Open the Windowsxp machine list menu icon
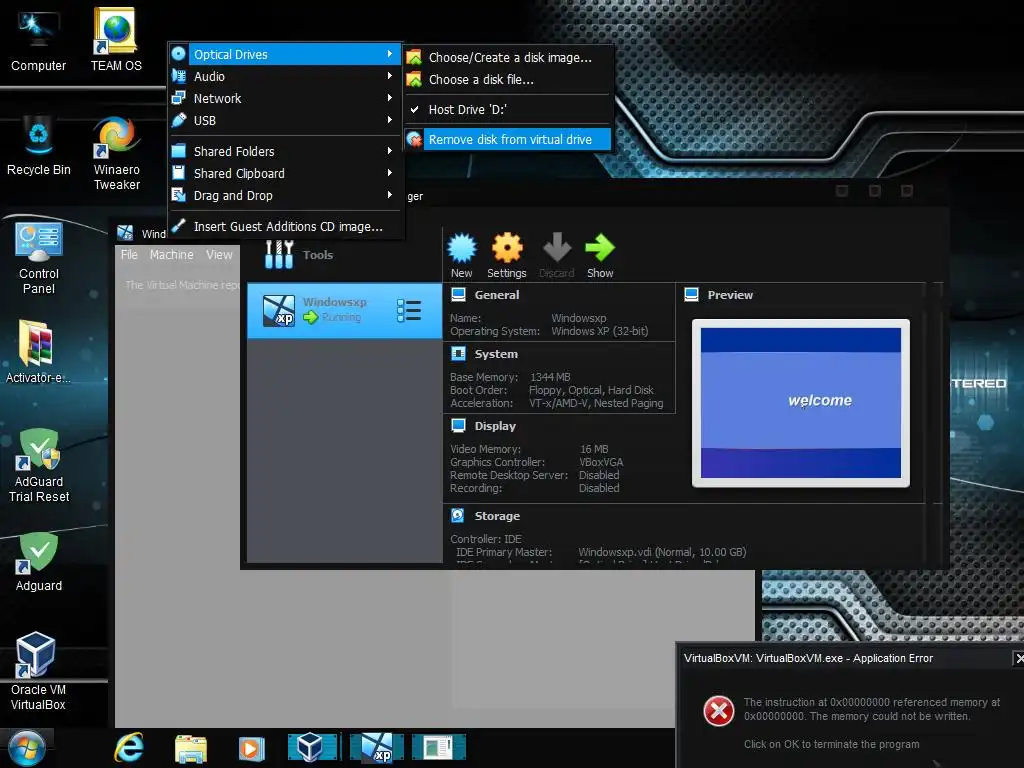Image resolution: width=1024 pixels, height=768 pixels. pos(409,311)
